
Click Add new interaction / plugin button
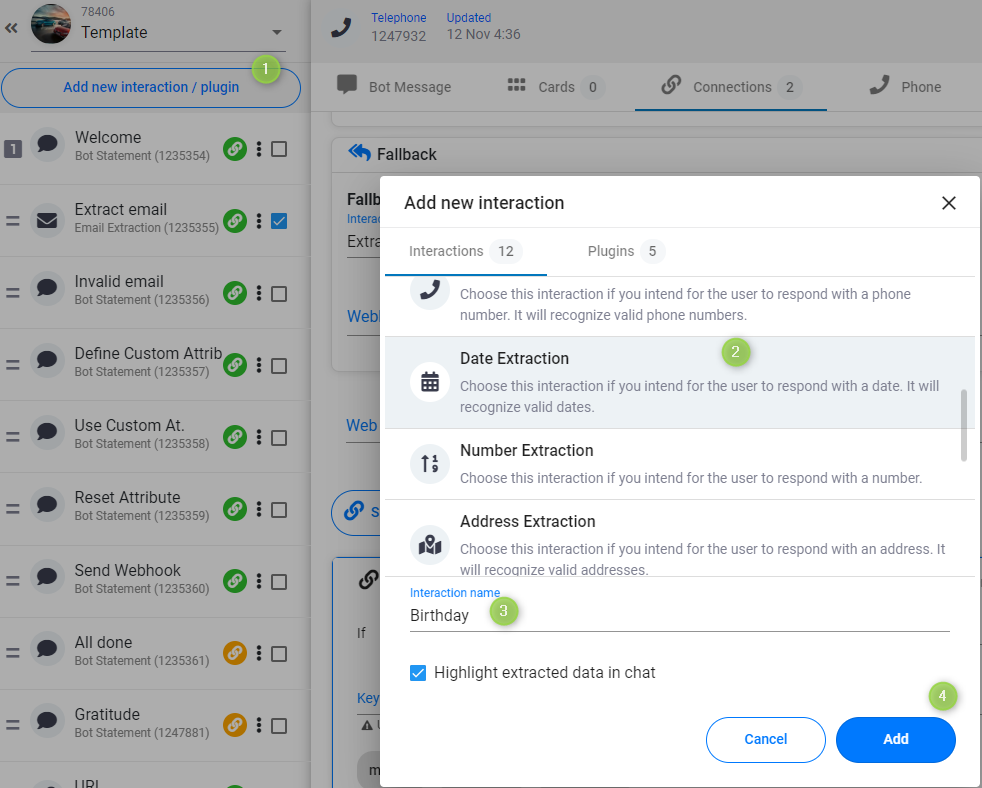151,87
